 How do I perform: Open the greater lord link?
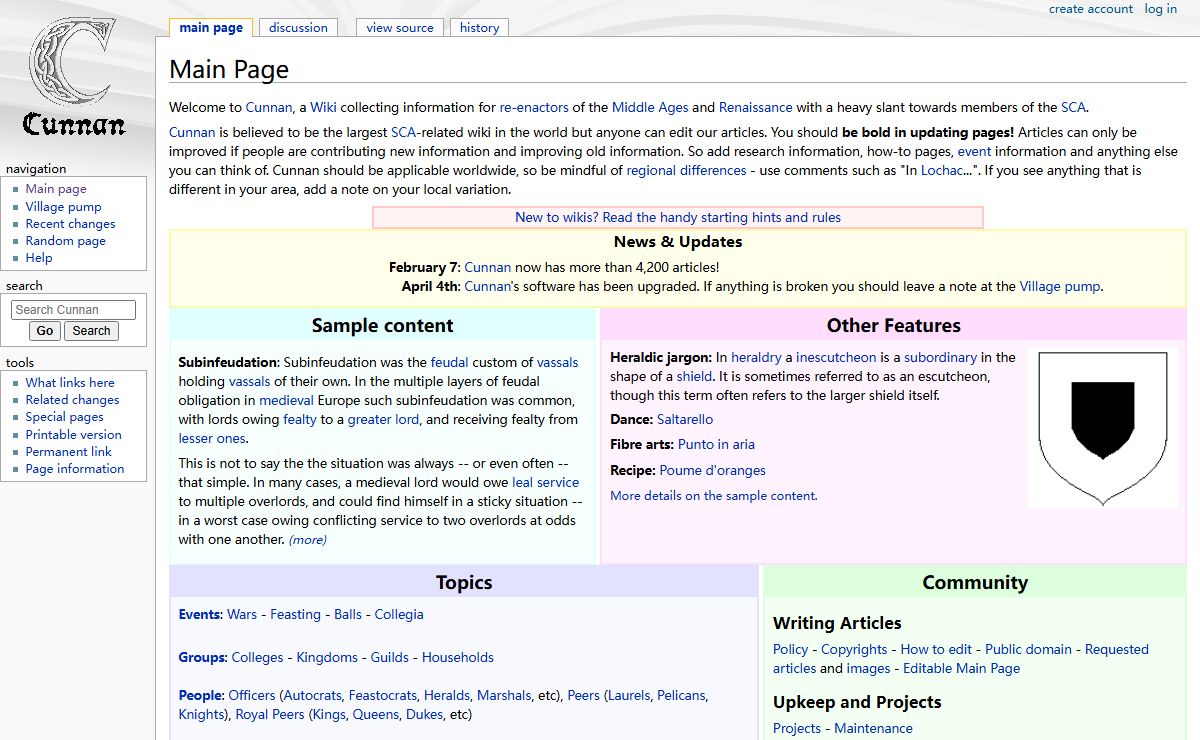(383, 420)
